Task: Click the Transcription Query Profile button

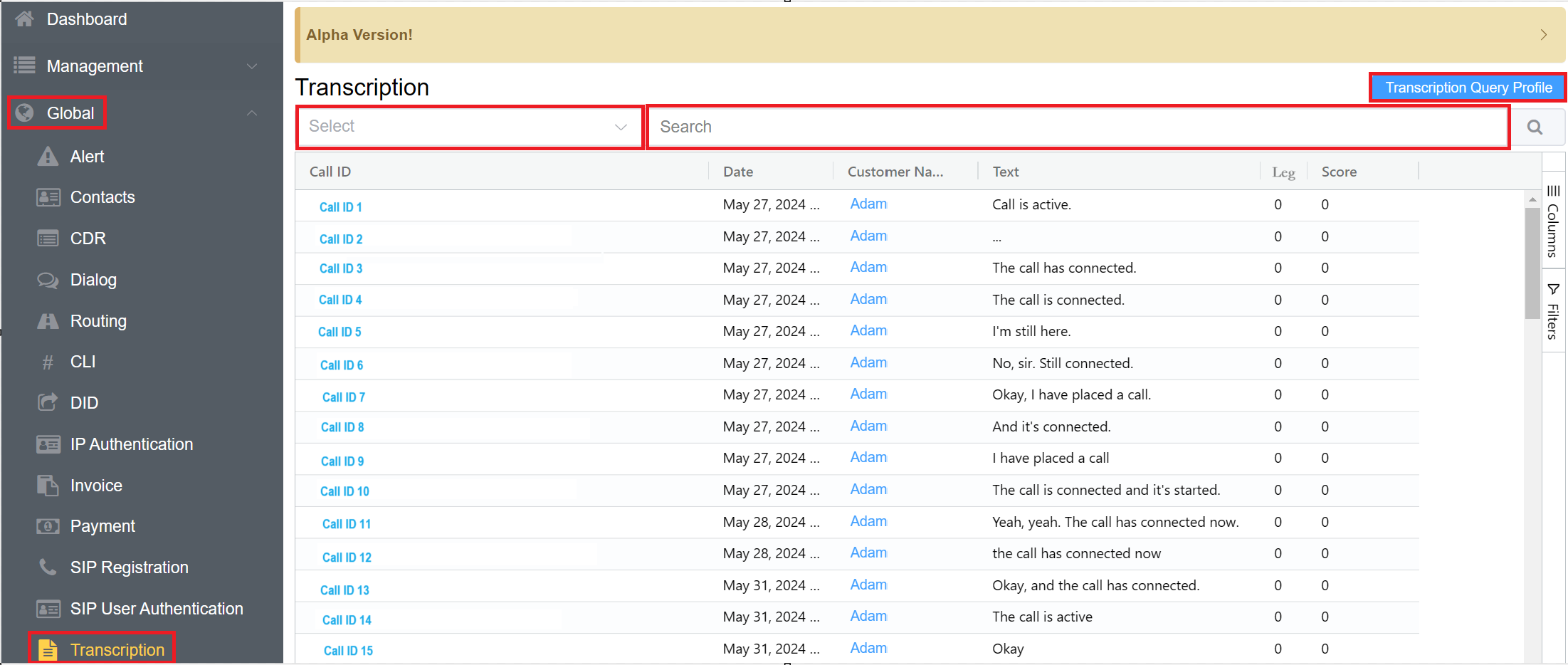Action: pyautogui.click(x=1468, y=88)
